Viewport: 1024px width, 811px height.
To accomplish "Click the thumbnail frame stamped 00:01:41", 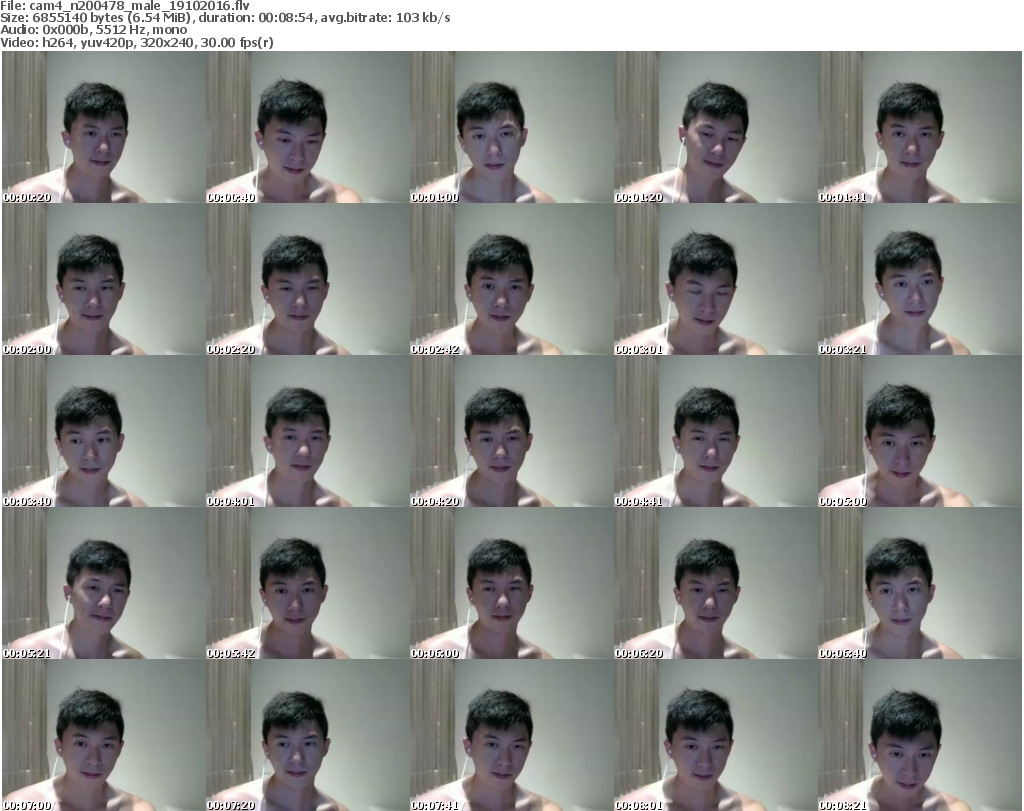I will 920,127.
